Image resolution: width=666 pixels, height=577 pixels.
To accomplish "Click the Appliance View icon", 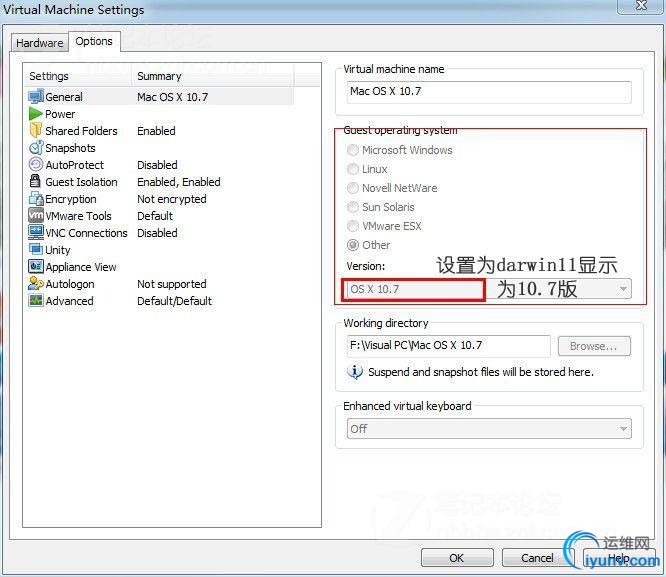I will tap(36, 266).
